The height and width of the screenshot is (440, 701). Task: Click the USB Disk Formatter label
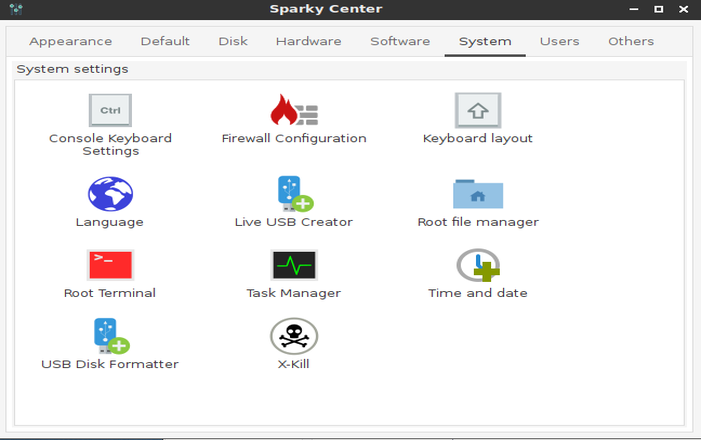[110, 364]
